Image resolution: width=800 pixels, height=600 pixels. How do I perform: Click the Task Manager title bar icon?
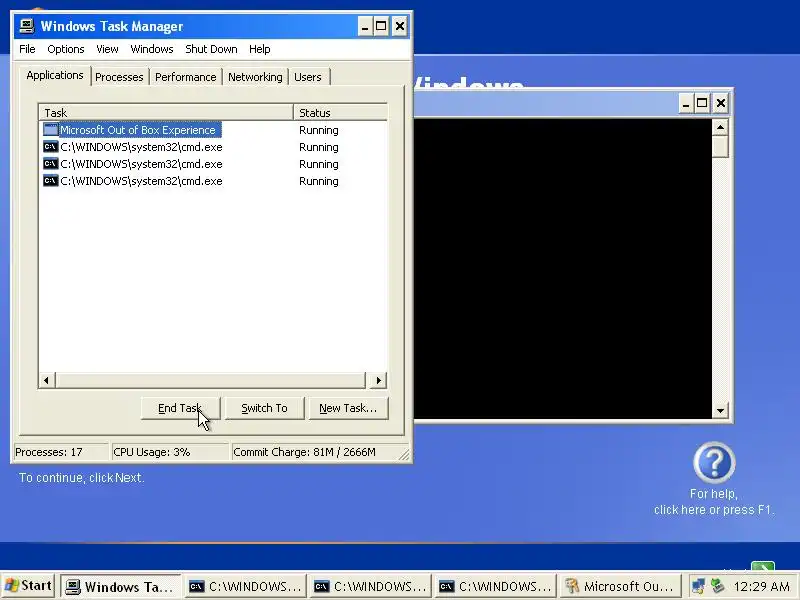pos(27,26)
